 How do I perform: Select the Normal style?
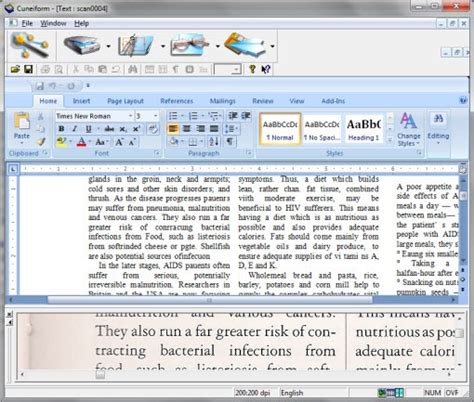pos(280,129)
